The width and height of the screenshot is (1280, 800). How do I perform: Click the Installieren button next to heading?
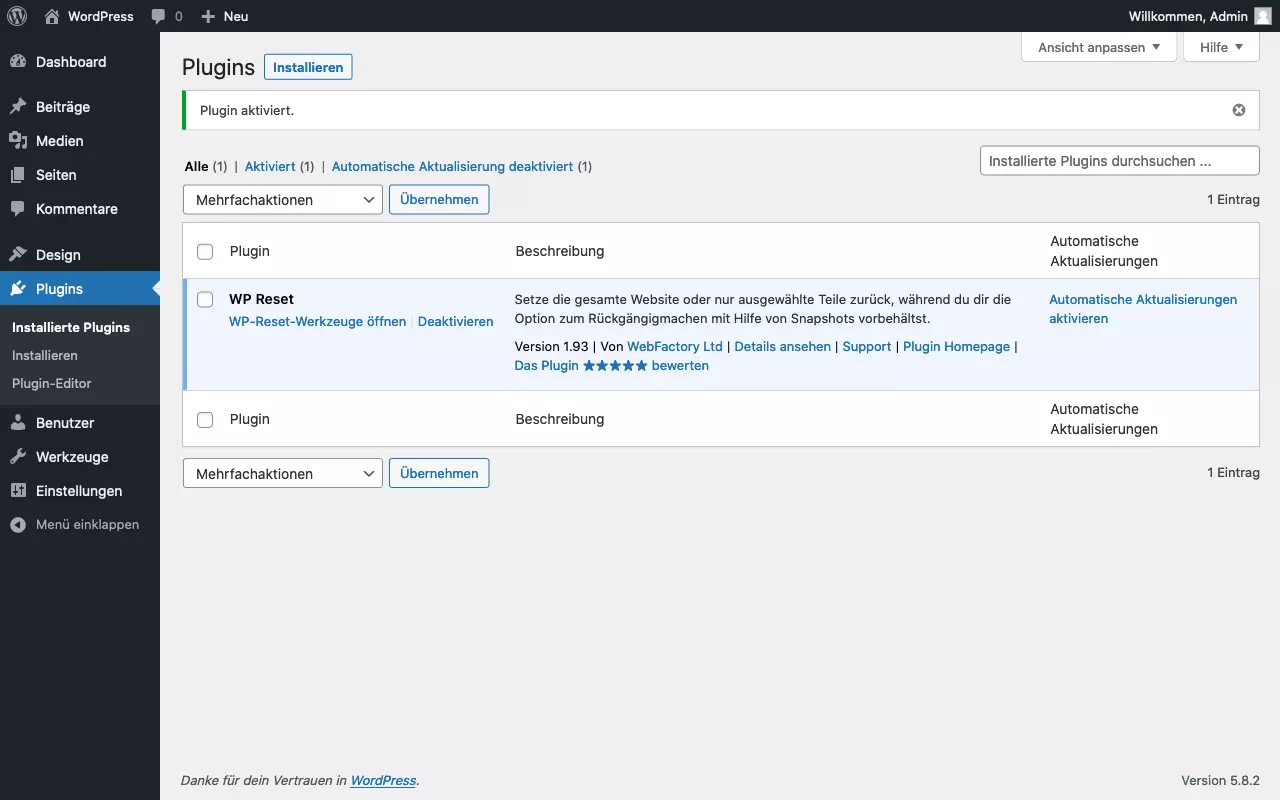tap(308, 67)
